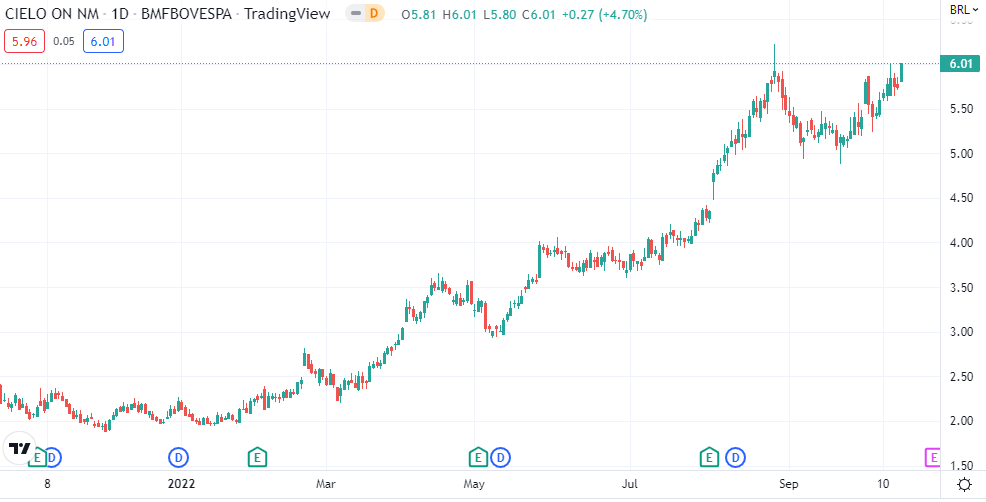The width and height of the screenshot is (986, 502).
Task: Click the Jul time axis label
Action: pyautogui.click(x=629, y=484)
